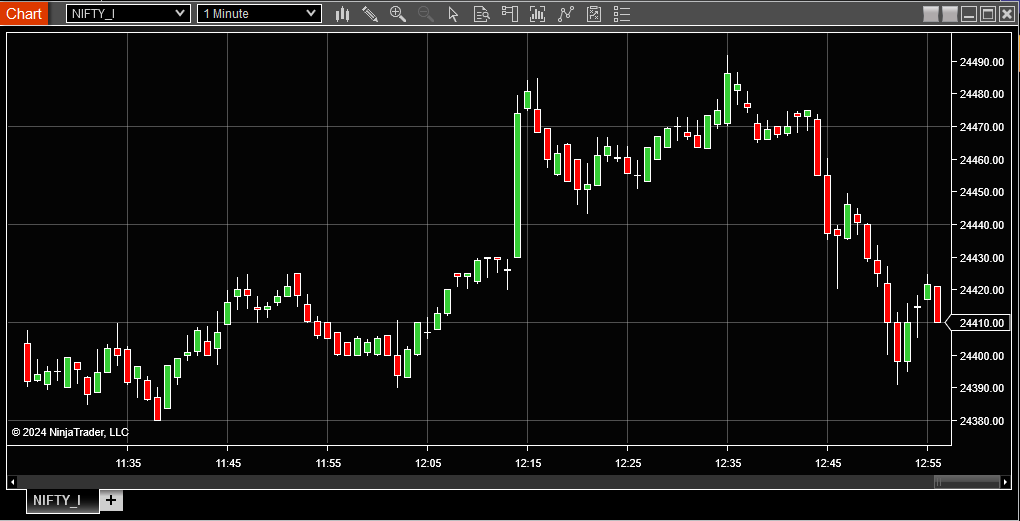Open the chart style candlestick icon
1020x521 pixels.
[343, 14]
